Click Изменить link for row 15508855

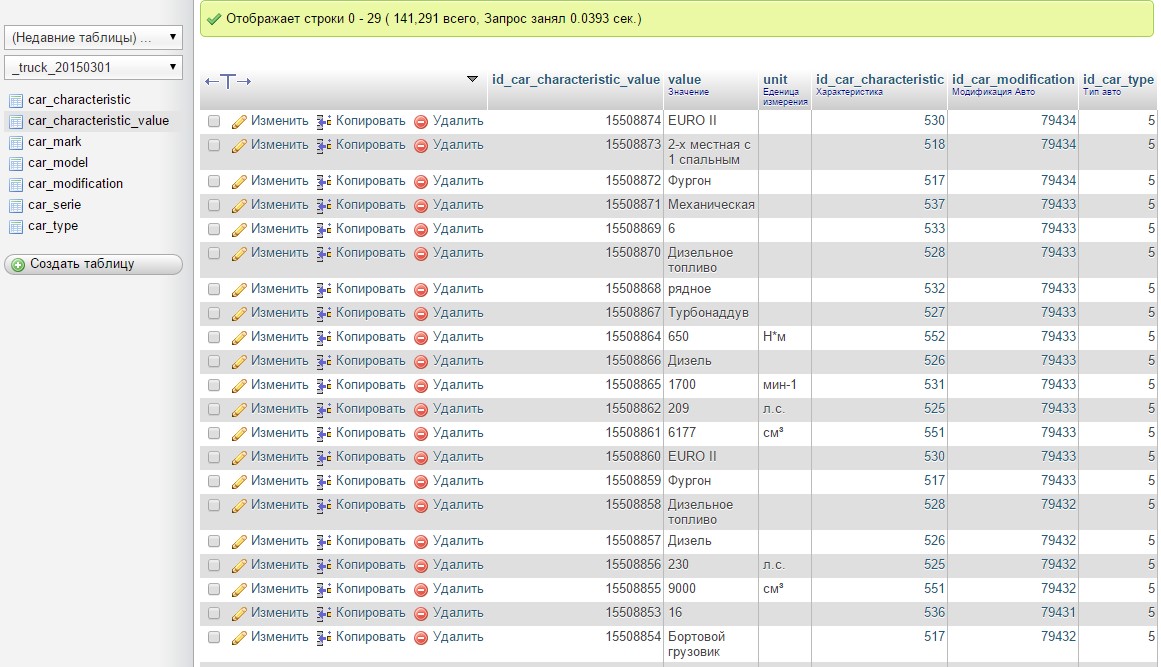pyautogui.click(x=279, y=589)
